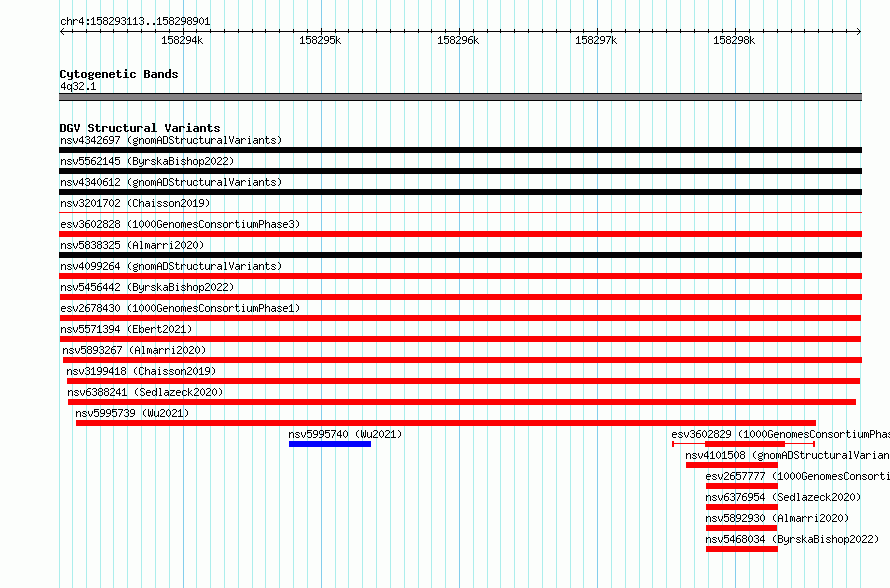Viewport: 890px width, 588px height.
Task: Click the chr4:158293113..158298901 coordinate label
Action: 135,22
